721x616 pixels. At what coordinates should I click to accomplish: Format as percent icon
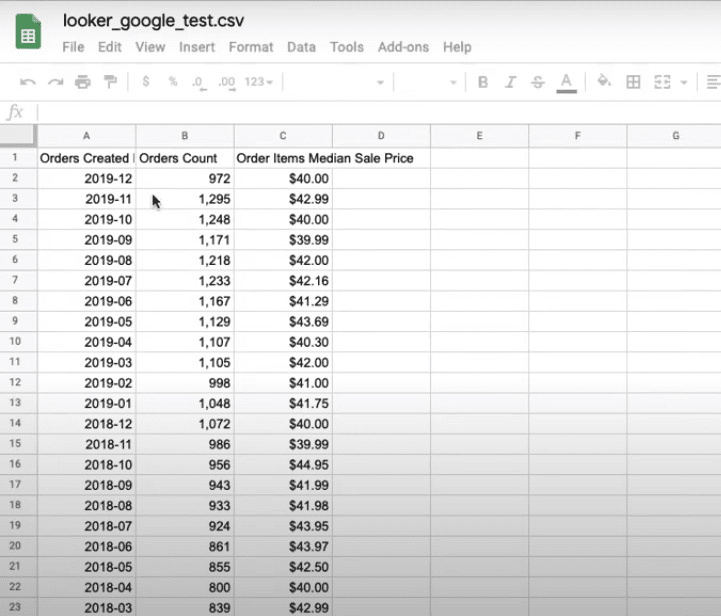coord(173,82)
